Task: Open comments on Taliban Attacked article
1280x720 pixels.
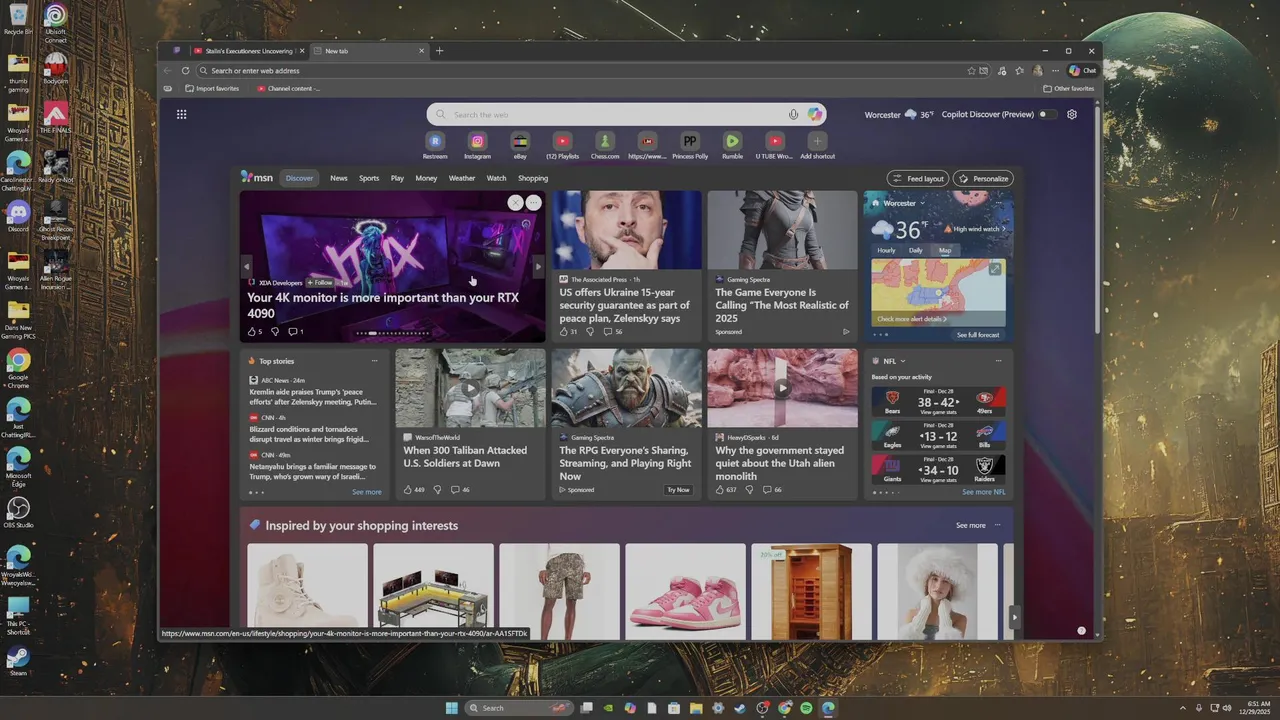Action: tap(460, 490)
